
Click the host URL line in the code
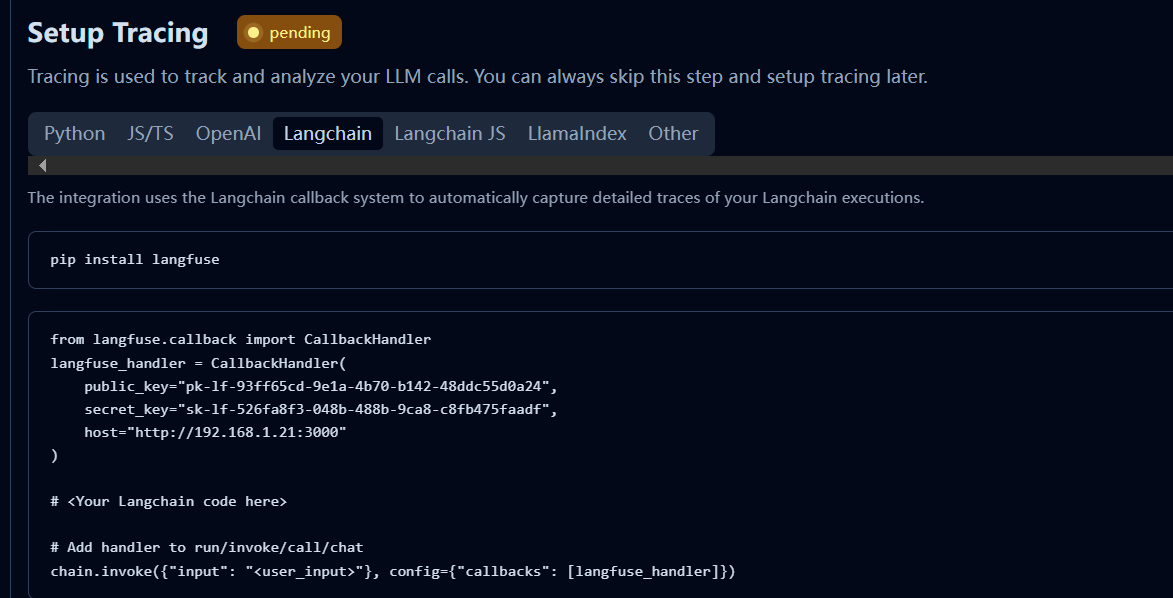pyautogui.click(x=215, y=432)
